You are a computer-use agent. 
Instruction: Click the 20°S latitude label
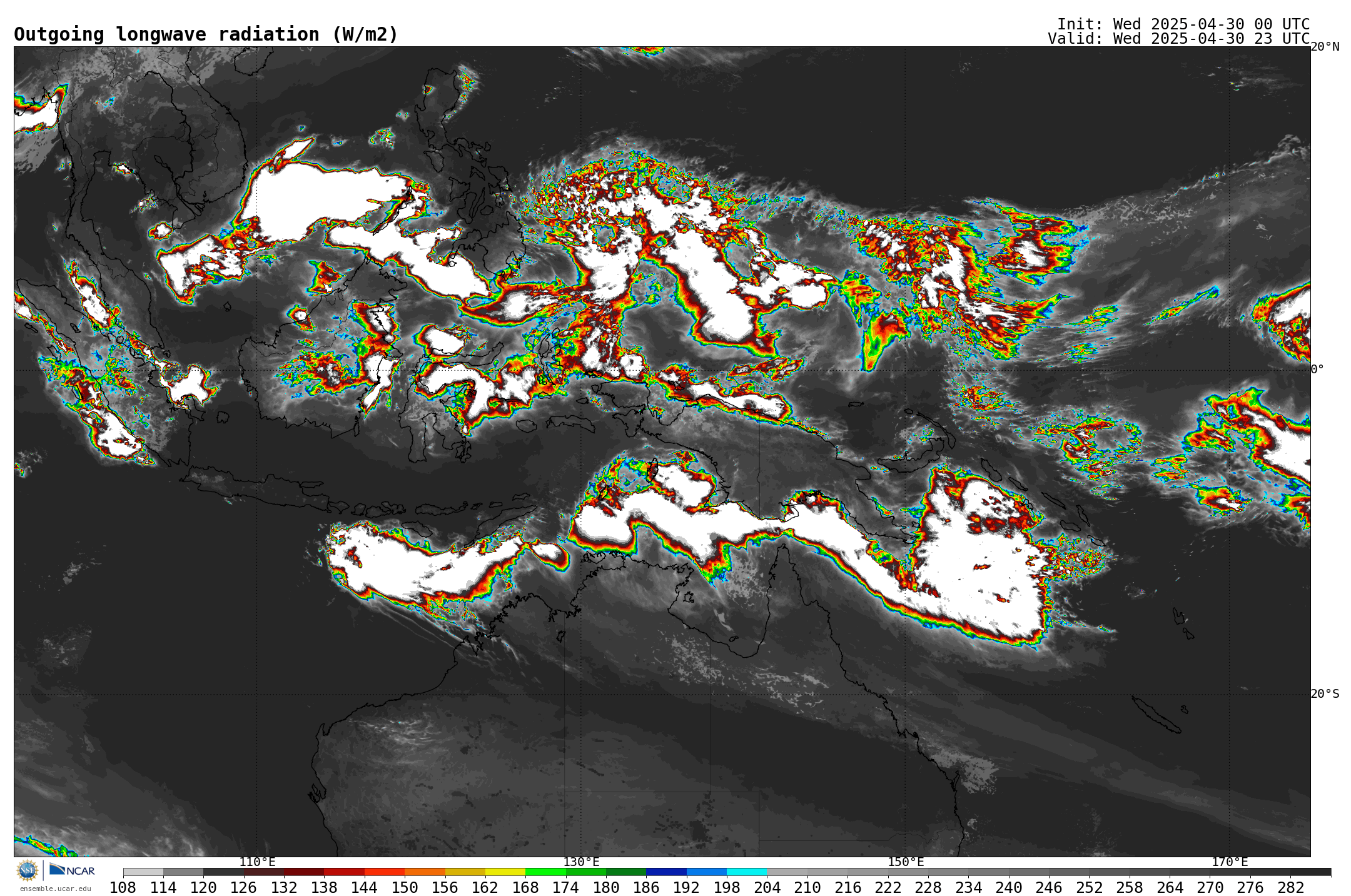tap(1325, 693)
